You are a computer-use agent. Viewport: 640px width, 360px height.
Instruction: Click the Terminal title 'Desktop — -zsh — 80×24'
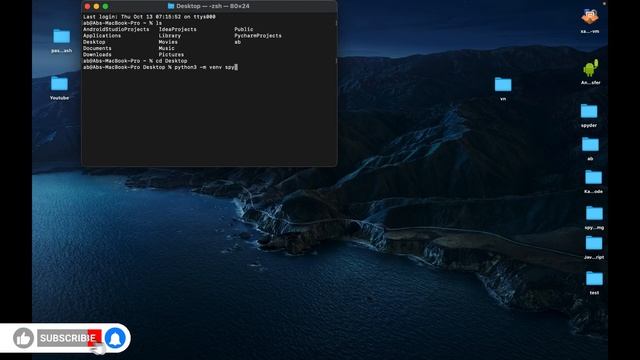[x=213, y=6]
